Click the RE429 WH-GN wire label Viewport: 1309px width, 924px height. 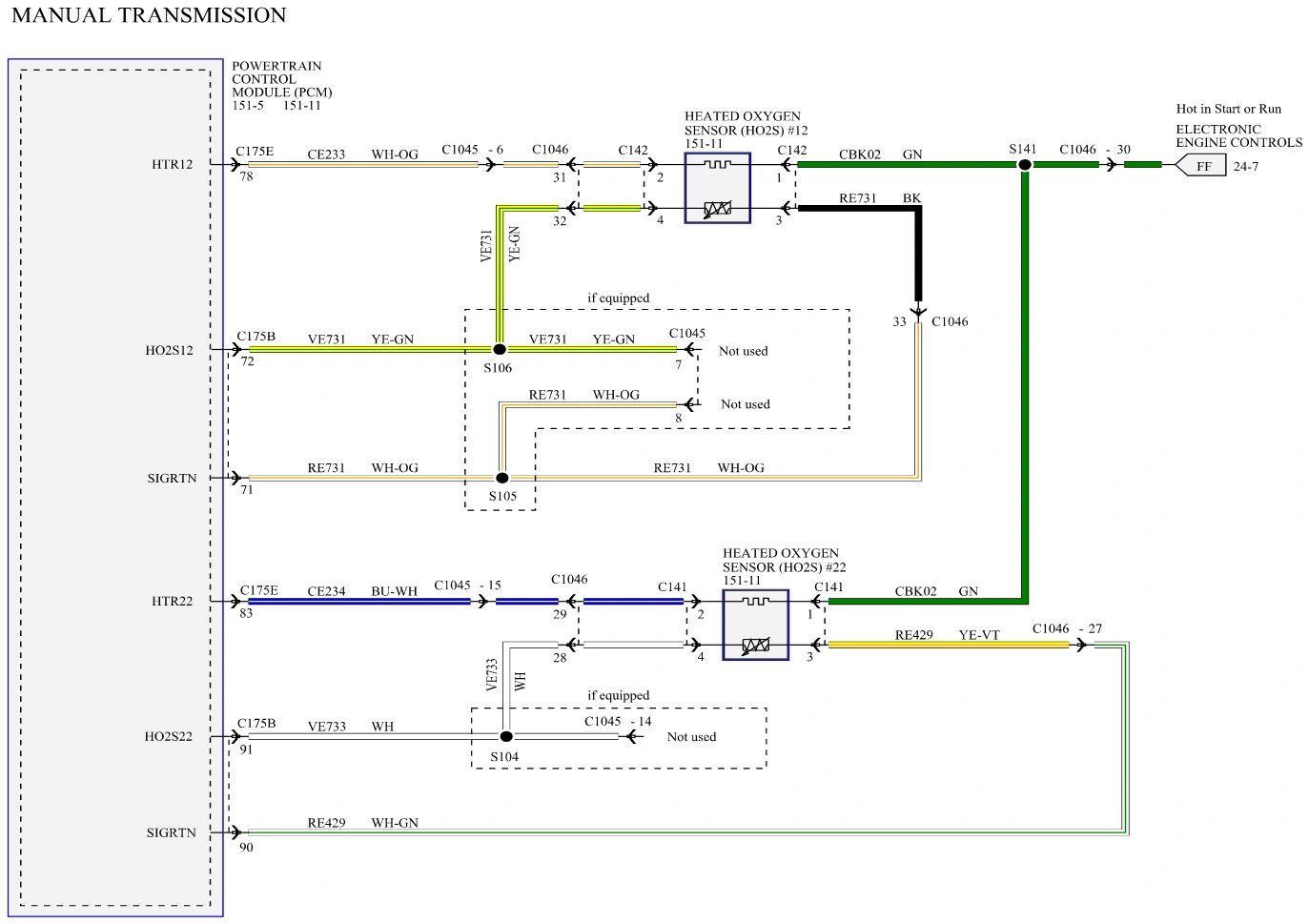(x=362, y=823)
